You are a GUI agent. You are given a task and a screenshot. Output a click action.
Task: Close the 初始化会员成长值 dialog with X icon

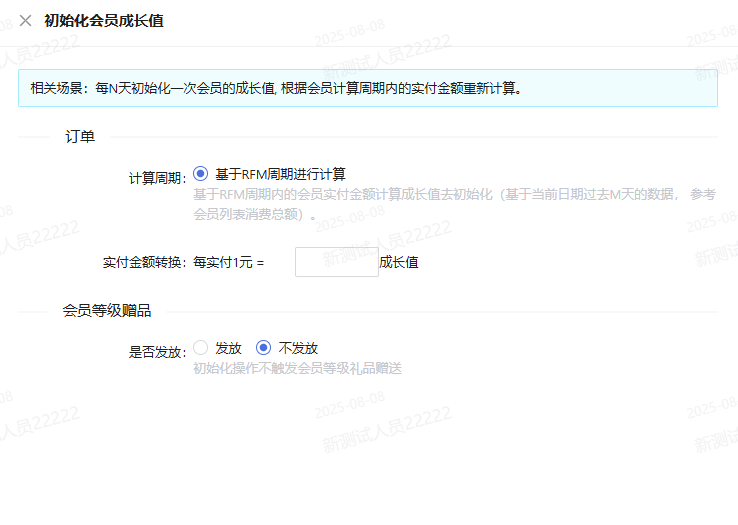tap(25, 20)
